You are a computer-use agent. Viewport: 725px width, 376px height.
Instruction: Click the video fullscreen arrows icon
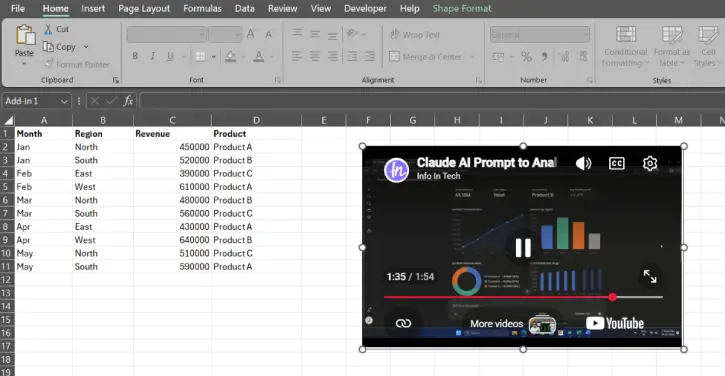(650, 276)
